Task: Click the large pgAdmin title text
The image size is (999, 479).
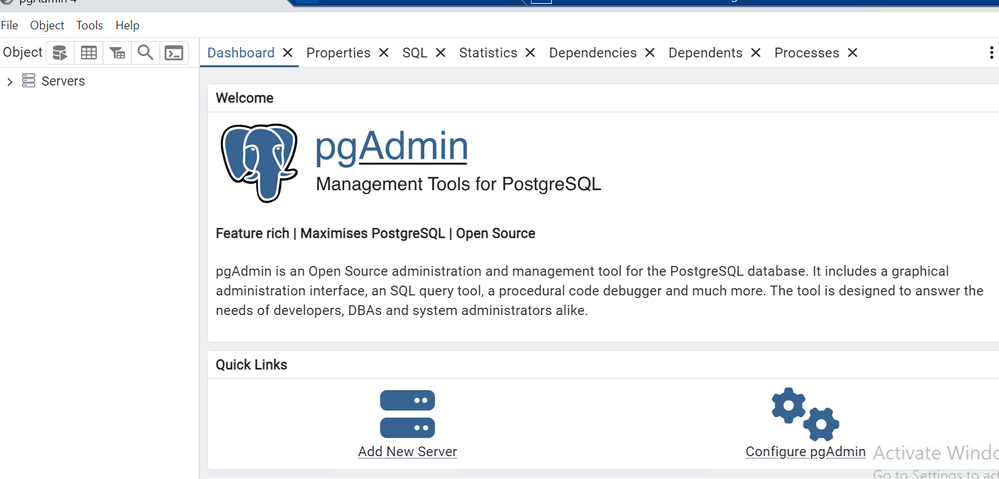Action: coord(391,147)
